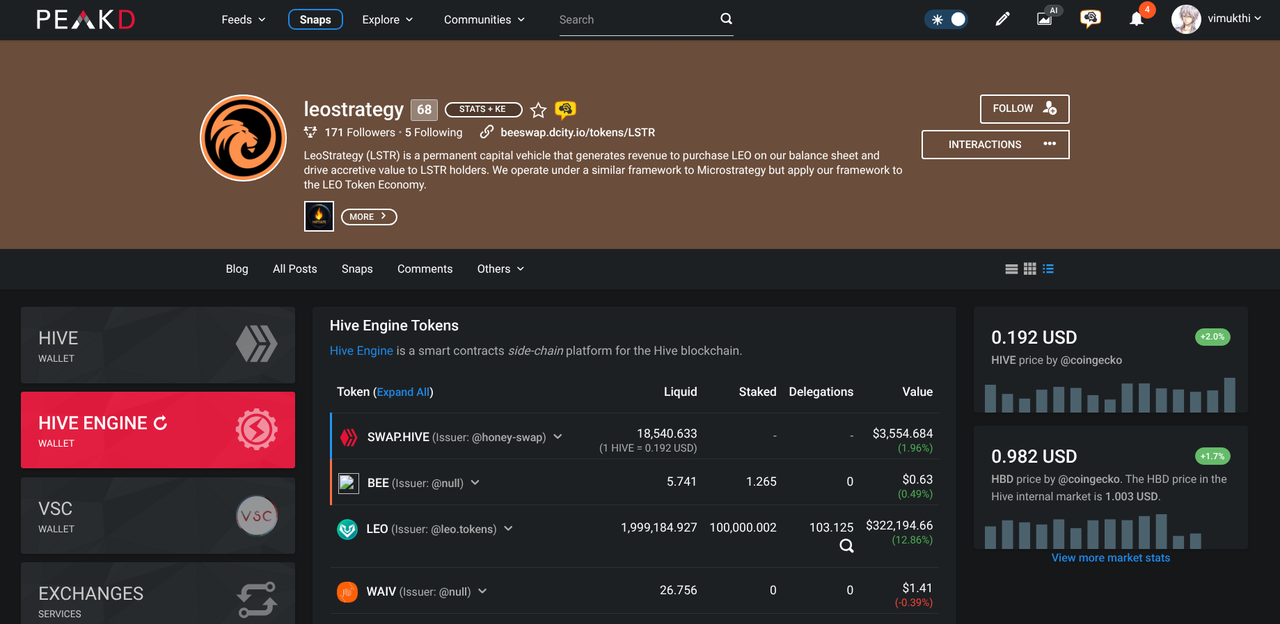Click the HIVE price bar chart
The image size is (1280, 624).
1110,394
